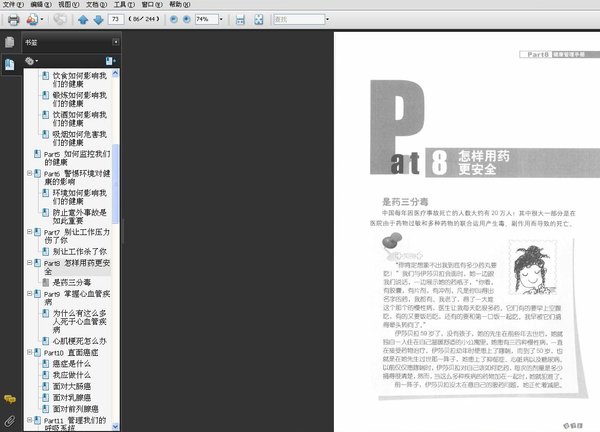Select bookmark 癌症是什么

click(x=72, y=364)
